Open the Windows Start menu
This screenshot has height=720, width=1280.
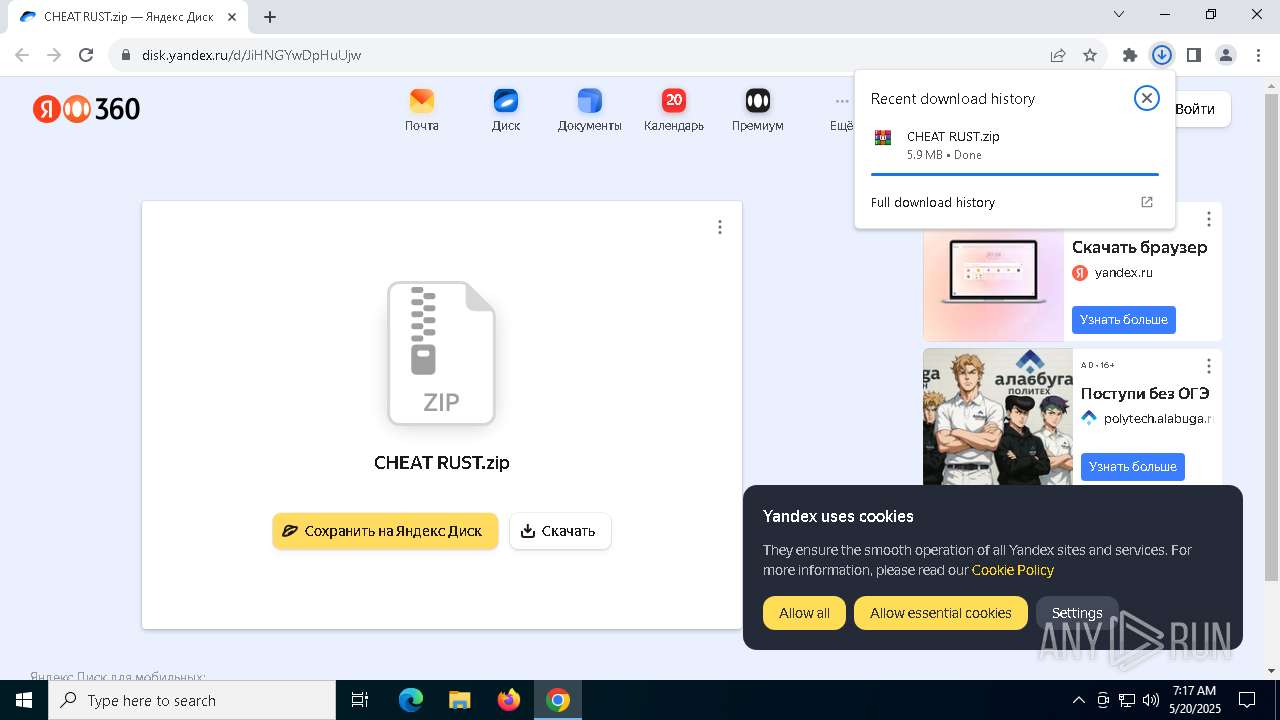pos(24,700)
